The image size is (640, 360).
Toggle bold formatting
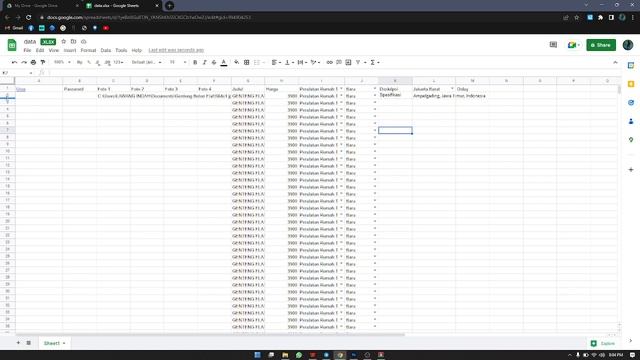point(195,62)
